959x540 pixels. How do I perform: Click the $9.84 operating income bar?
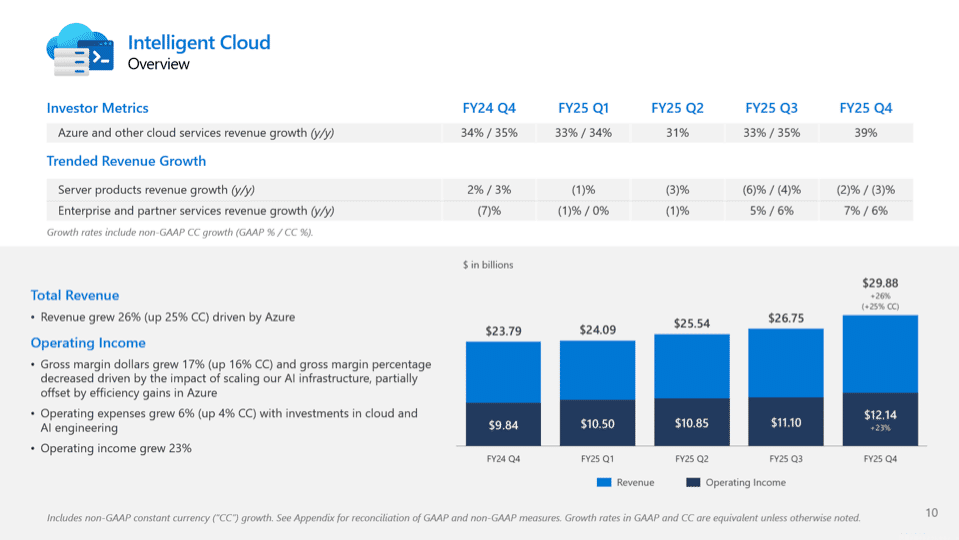coord(503,424)
